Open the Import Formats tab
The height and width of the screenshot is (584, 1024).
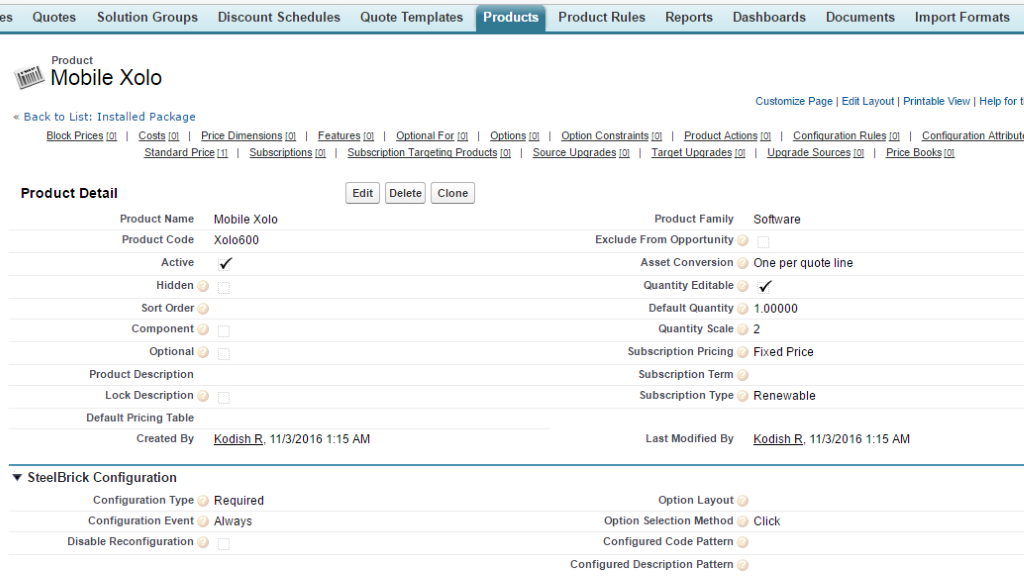[962, 17]
